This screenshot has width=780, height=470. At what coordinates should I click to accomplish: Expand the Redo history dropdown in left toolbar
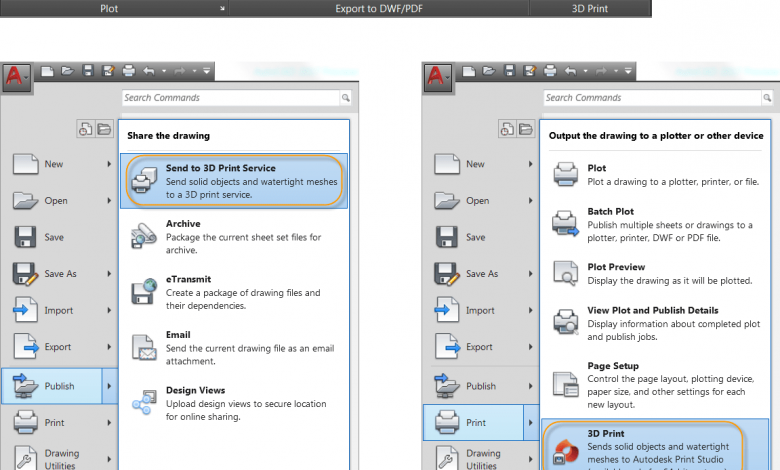(x=195, y=71)
